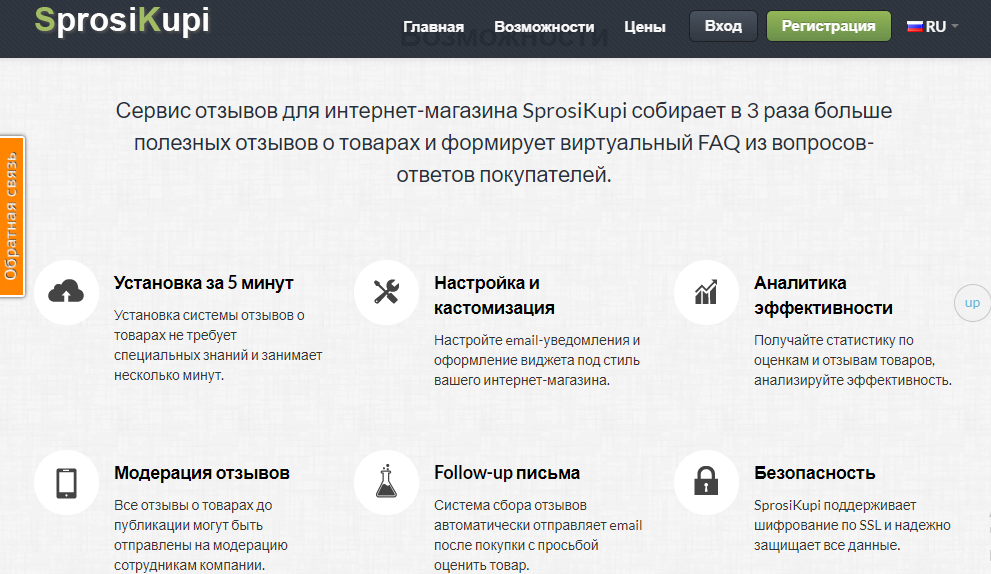The width and height of the screenshot is (991, 574).
Task: Click the lab flask icon
Action: click(x=386, y=483)
